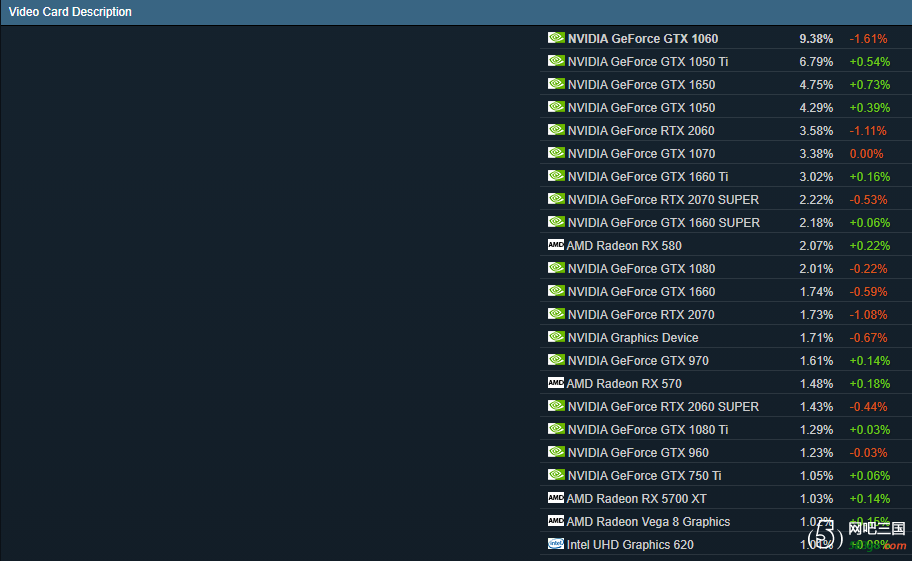Select the NVIDIA GeForce RTX 2070 SUPER name
Screen dimensions: 912x561
point(663,200)
